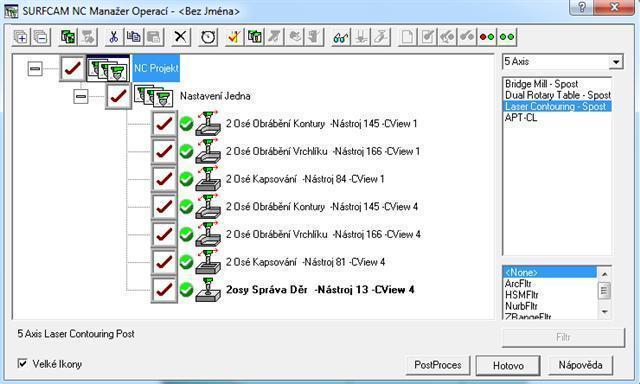The image size is (640, 384).
Task: Click the Copy operations toolbar icon
Action: pyautogui.click(x=133, y=37)
